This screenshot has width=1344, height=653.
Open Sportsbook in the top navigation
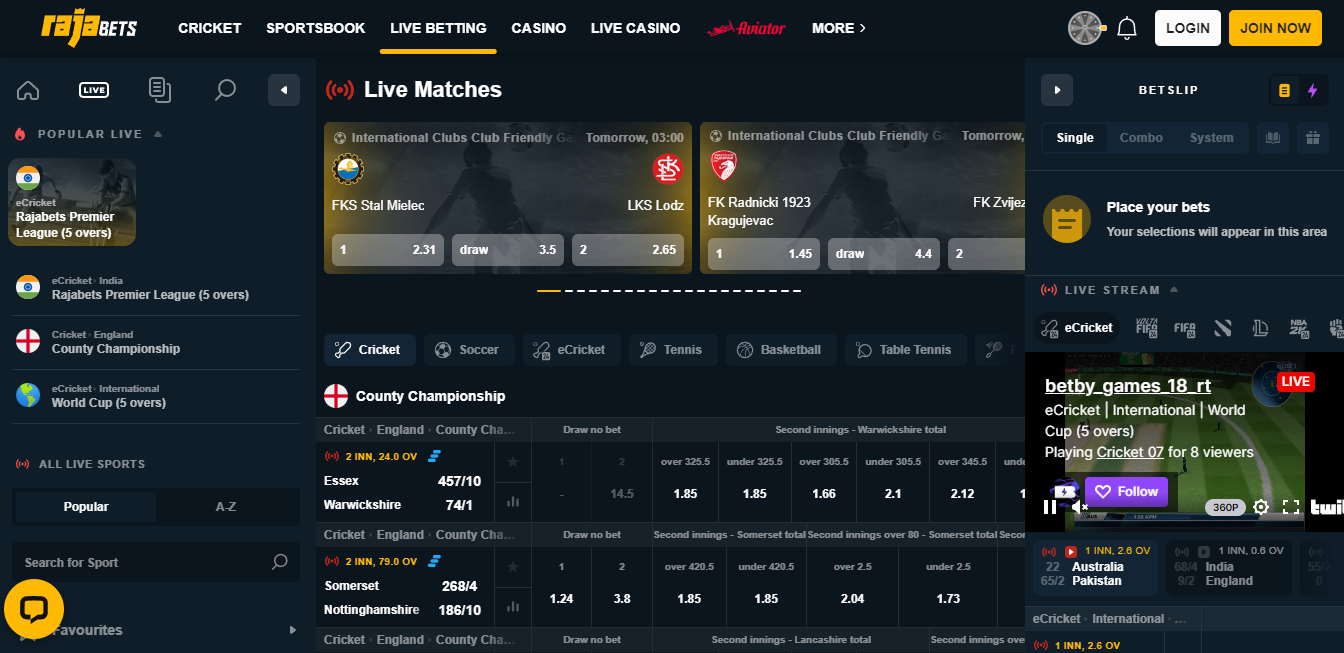(316, 28)
